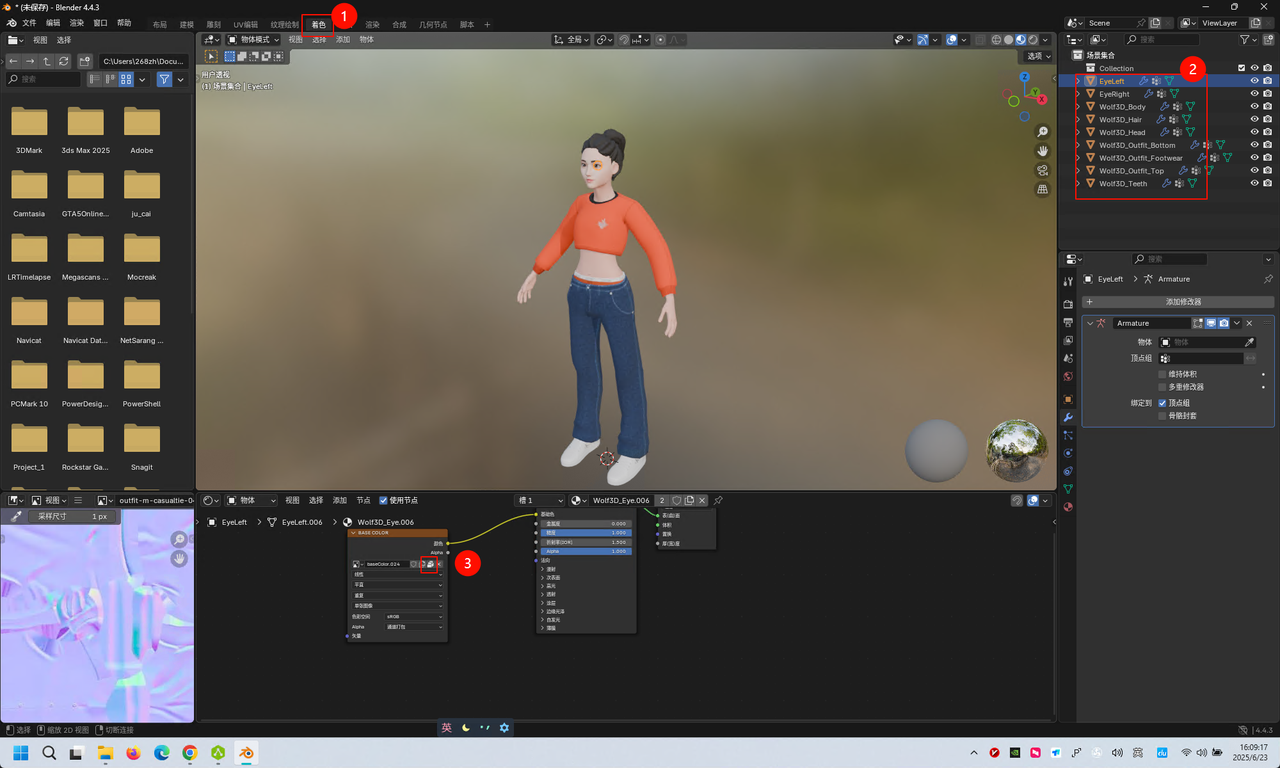Click the pan hand gizmo in viewport
The image size is (1280, 768).
pos(1042,151)
